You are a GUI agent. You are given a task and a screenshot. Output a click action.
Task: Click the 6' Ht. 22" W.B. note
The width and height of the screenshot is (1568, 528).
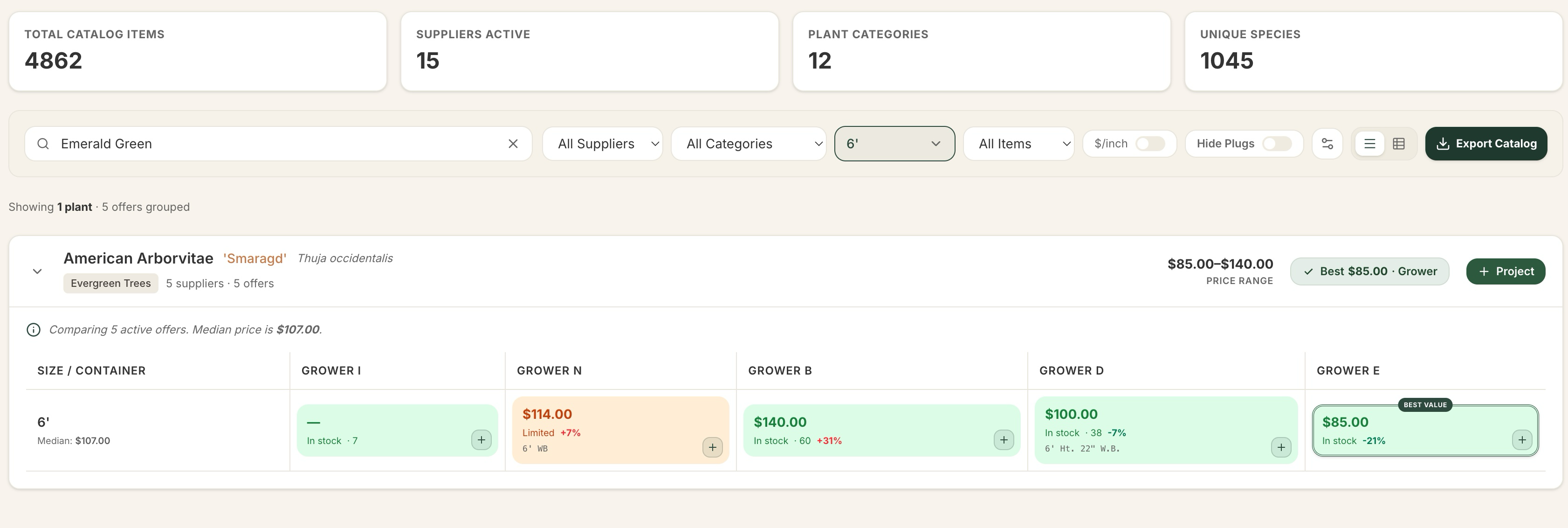pyautogui.click(x=1082, y=449)
